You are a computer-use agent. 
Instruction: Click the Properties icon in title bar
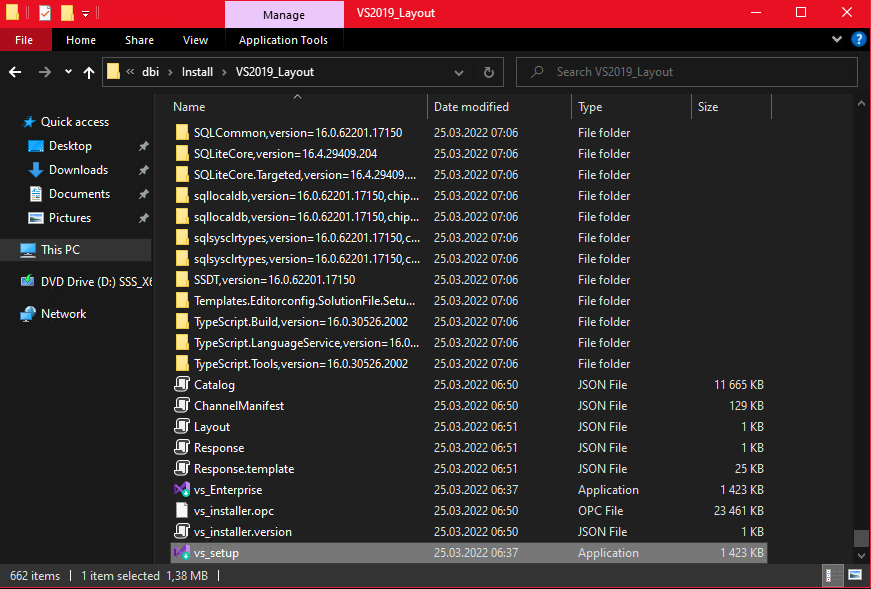click(45, 13)
